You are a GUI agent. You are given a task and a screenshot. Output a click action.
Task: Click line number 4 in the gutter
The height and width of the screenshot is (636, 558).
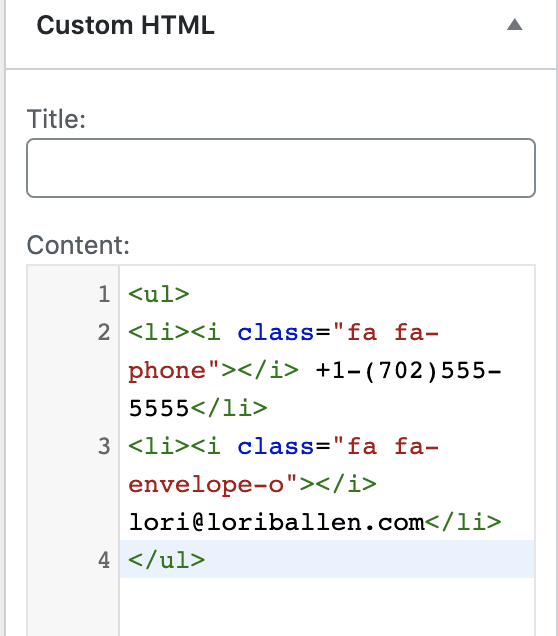coord(104,560)
